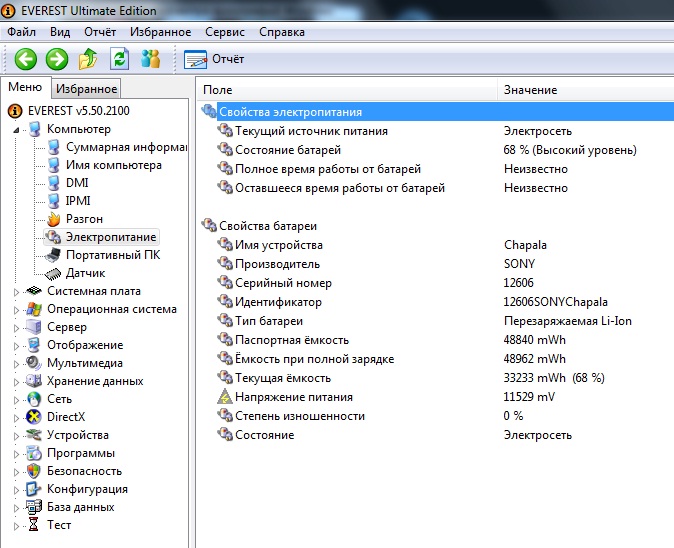Select the Состояние батарей row
The width and height of the screenshot is (674, 548).
437,150
